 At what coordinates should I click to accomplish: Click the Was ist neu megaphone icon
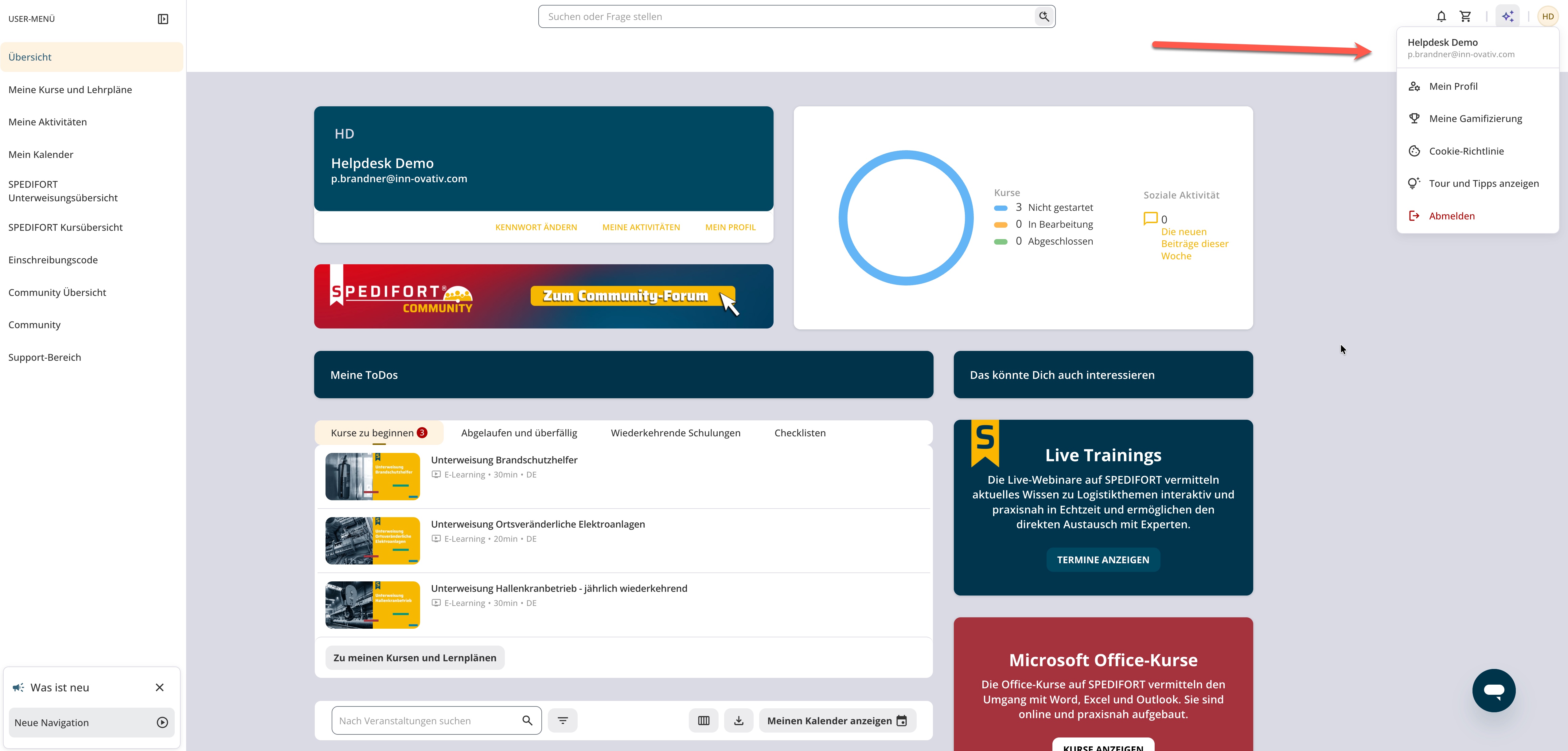[18, 687]
